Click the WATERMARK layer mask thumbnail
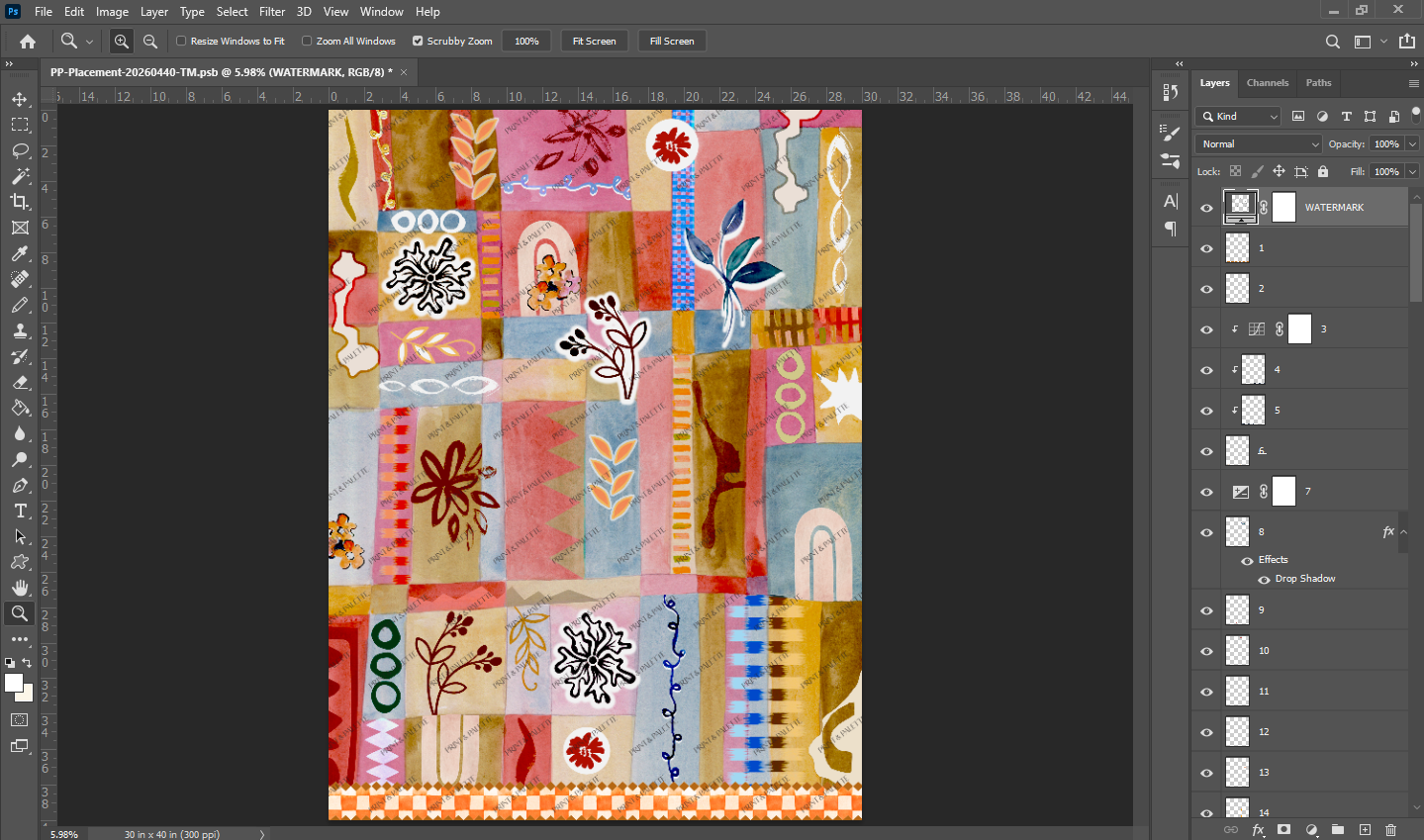This screenshot has width=1424, height=840. 1283,207
